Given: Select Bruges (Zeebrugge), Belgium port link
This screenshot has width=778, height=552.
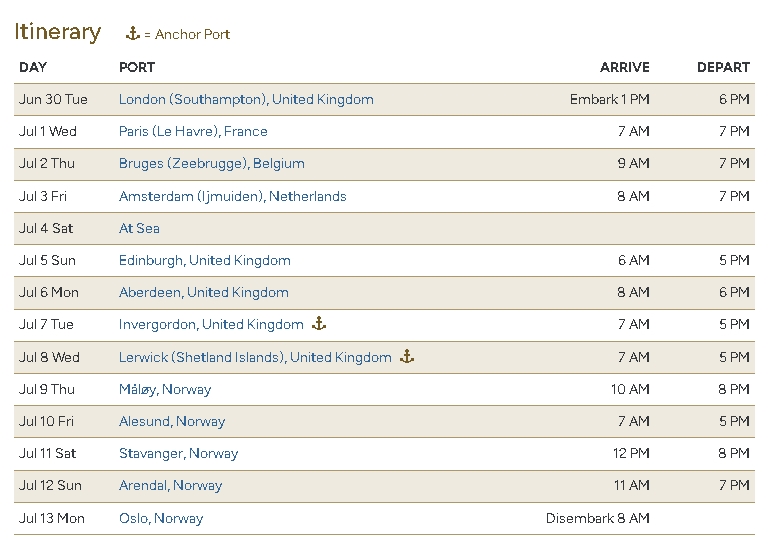Looking at the screenshot, I should pyautogui.click(x=211, y=163).
